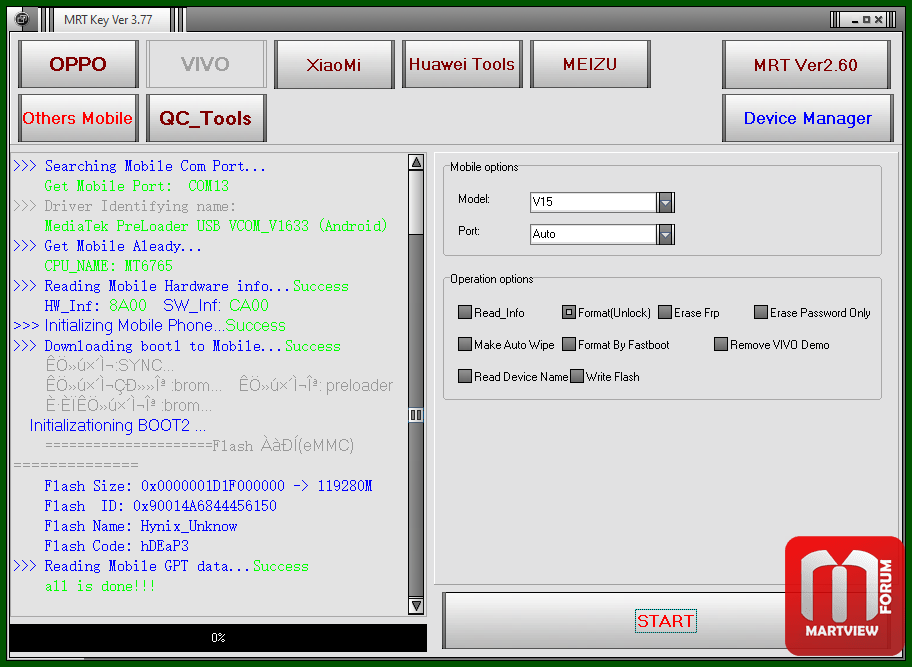Image resolution: width=912 pixels, height=667 pixels.
Task: Click log line 'CPU_NAME: MT6765'
Action: tap(108, 266)
